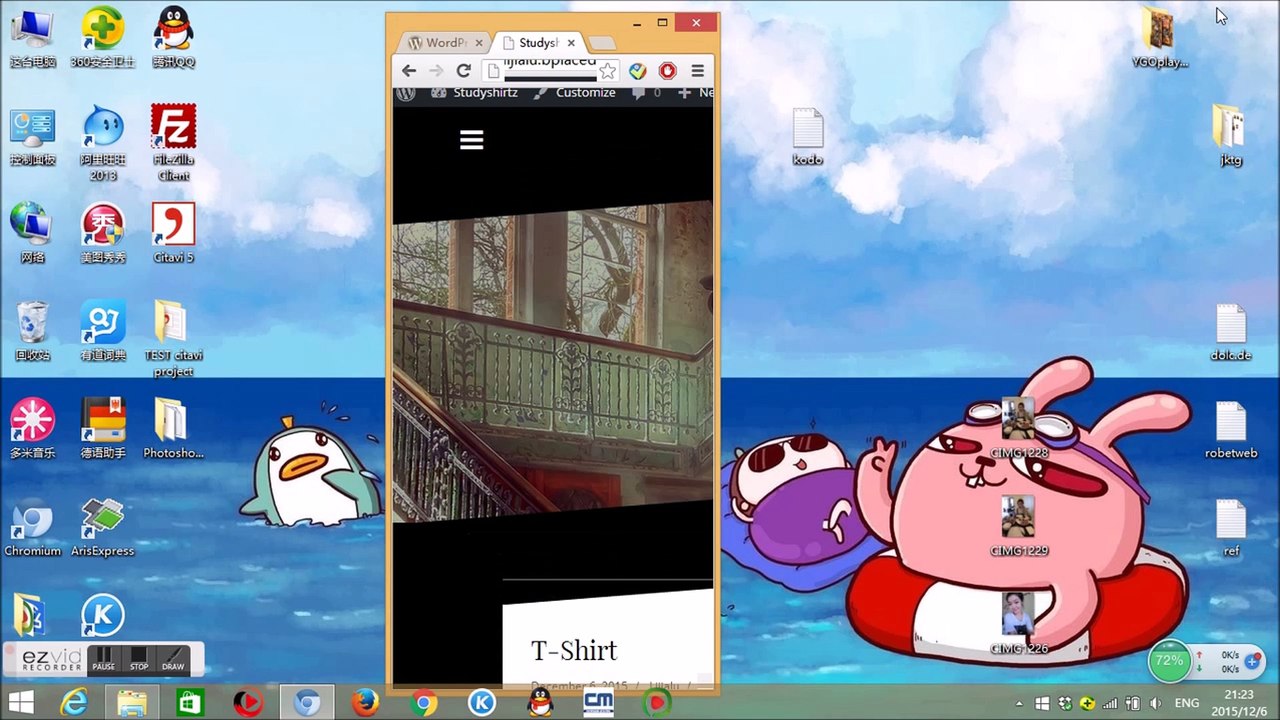This screenshot has width=1280, height=720.
Task: Open the Photoshop folder on desktop
Action: [173, 429]
